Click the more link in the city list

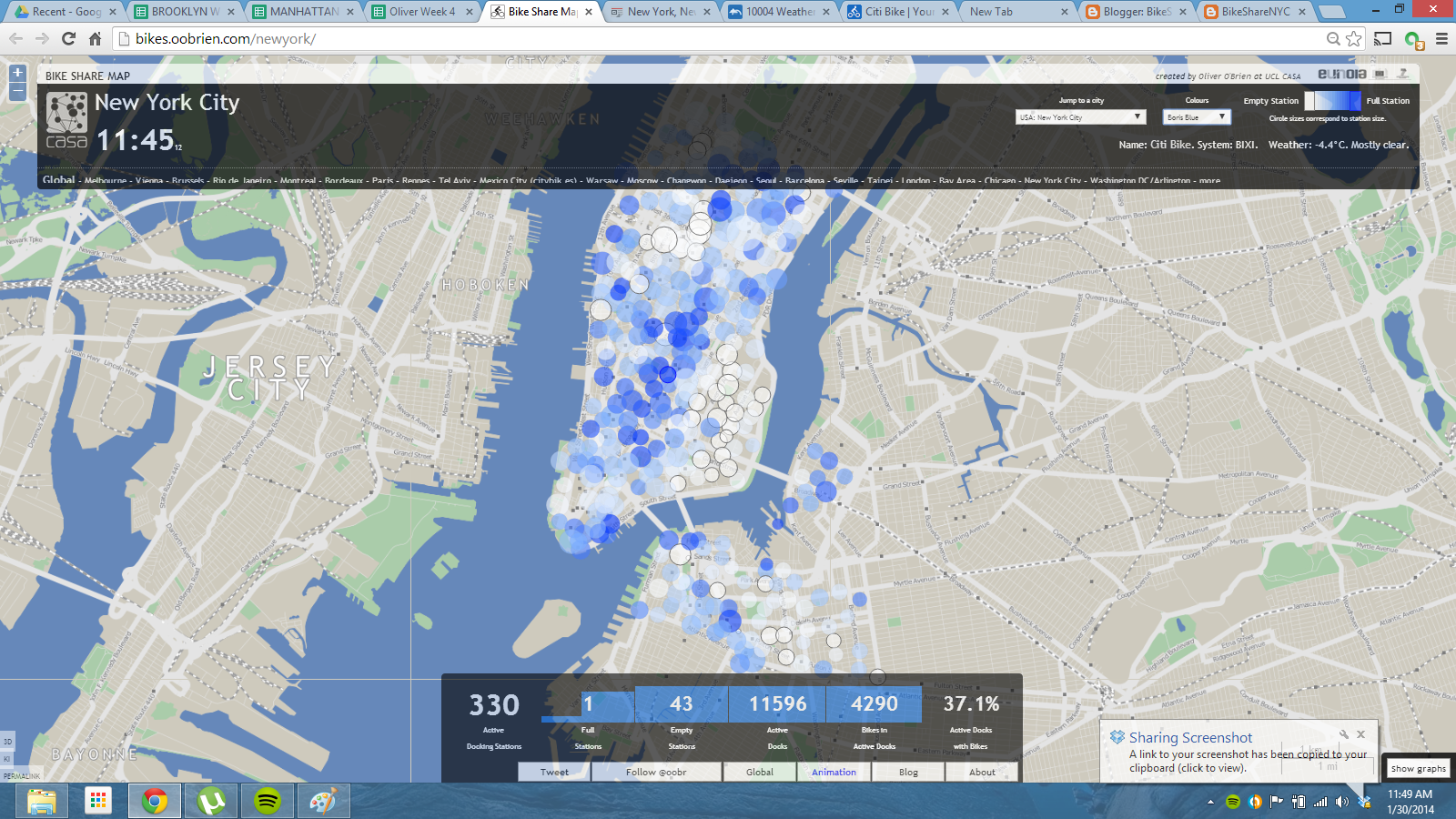pos(1209,181)
